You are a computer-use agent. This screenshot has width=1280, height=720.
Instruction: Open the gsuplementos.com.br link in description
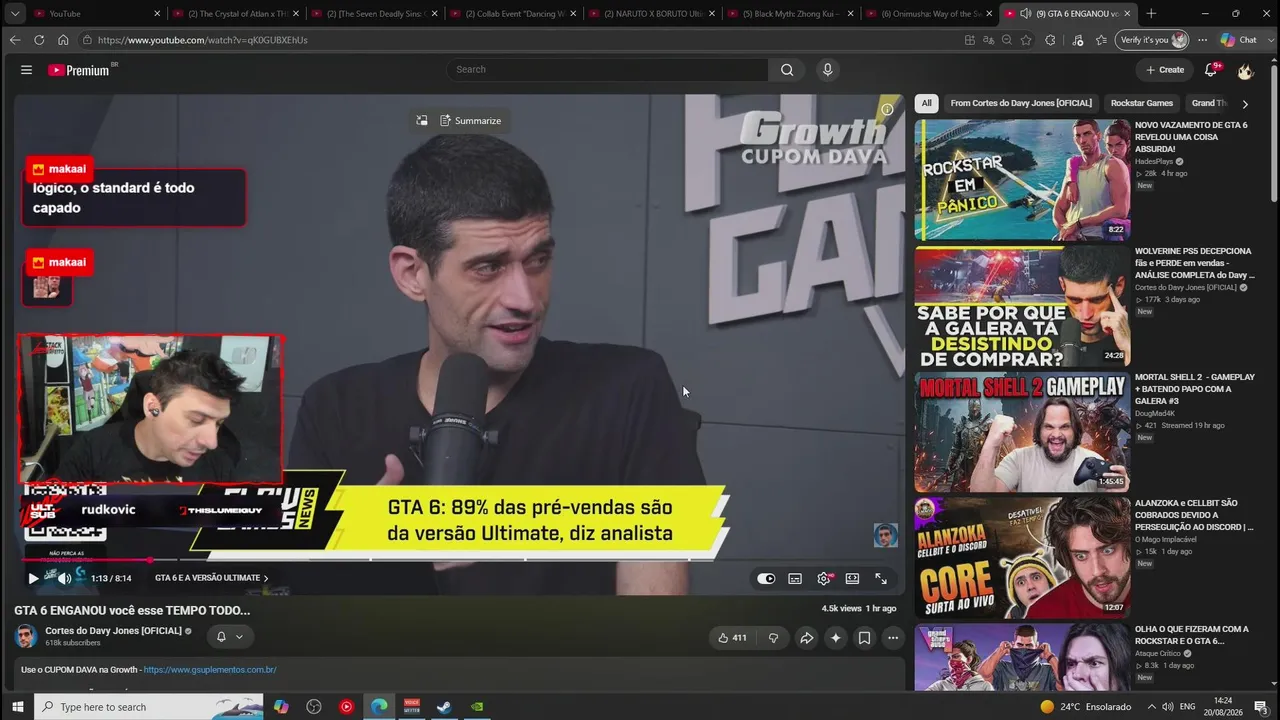click(210, 669)
